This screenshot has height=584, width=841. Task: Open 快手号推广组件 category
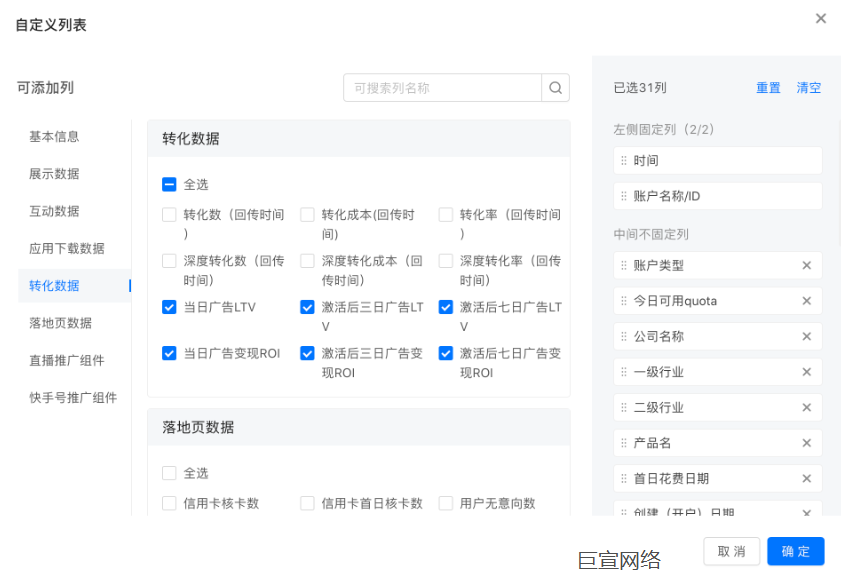(73, 397)
